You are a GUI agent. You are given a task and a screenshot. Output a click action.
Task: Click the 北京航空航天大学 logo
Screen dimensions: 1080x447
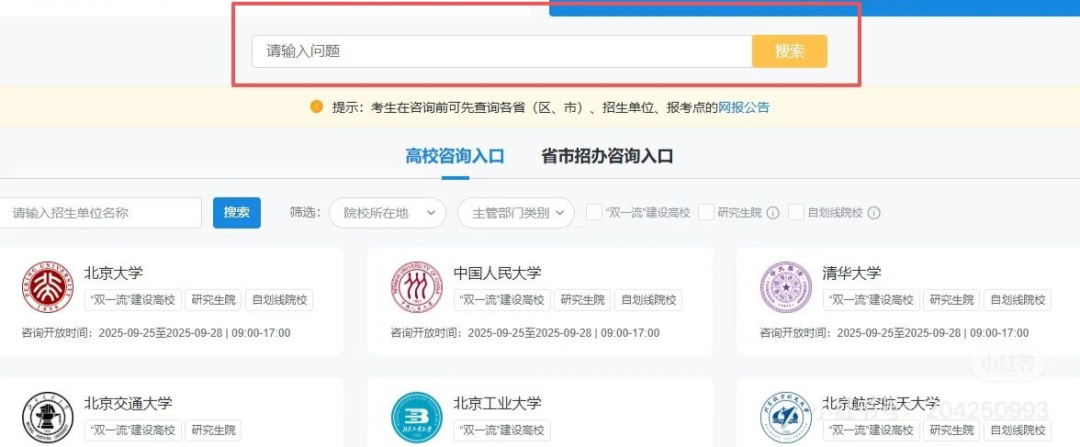786,417
